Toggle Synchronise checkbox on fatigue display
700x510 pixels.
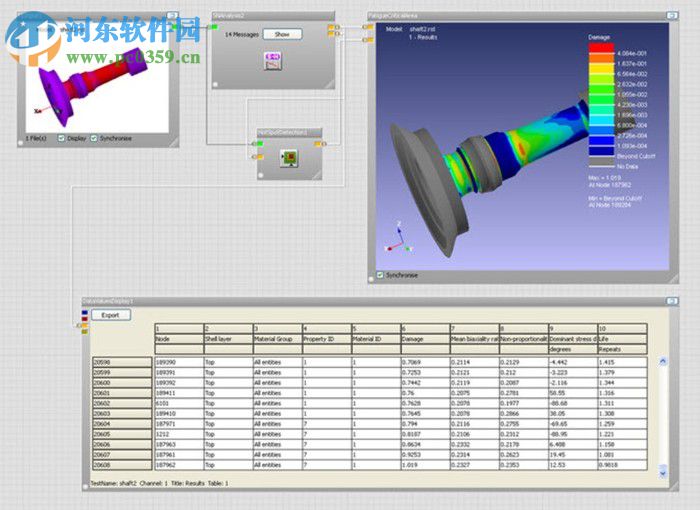tap(380, 275)
